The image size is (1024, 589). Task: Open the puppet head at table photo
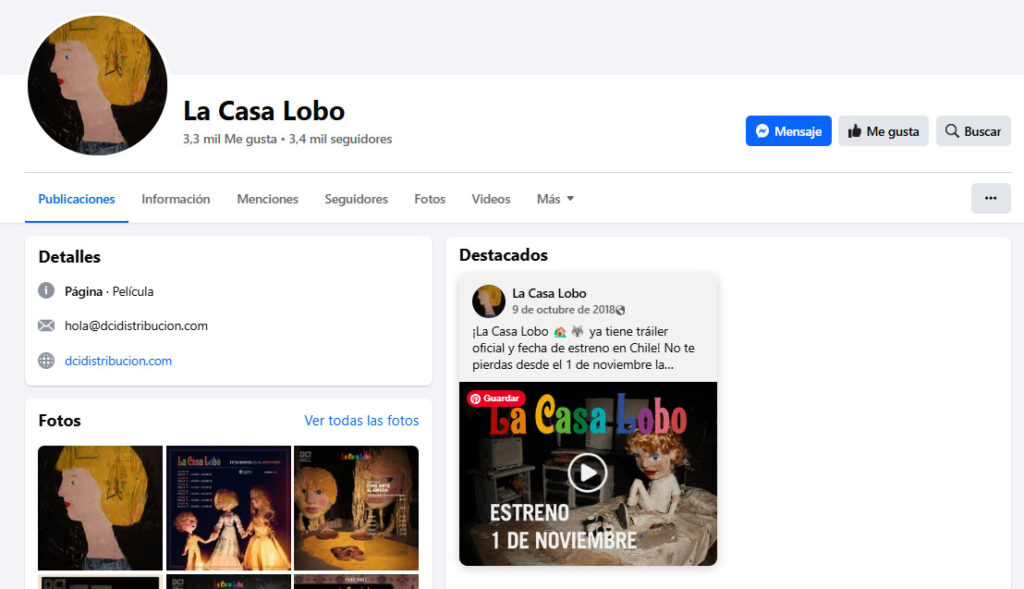click(x=356, y=508)
